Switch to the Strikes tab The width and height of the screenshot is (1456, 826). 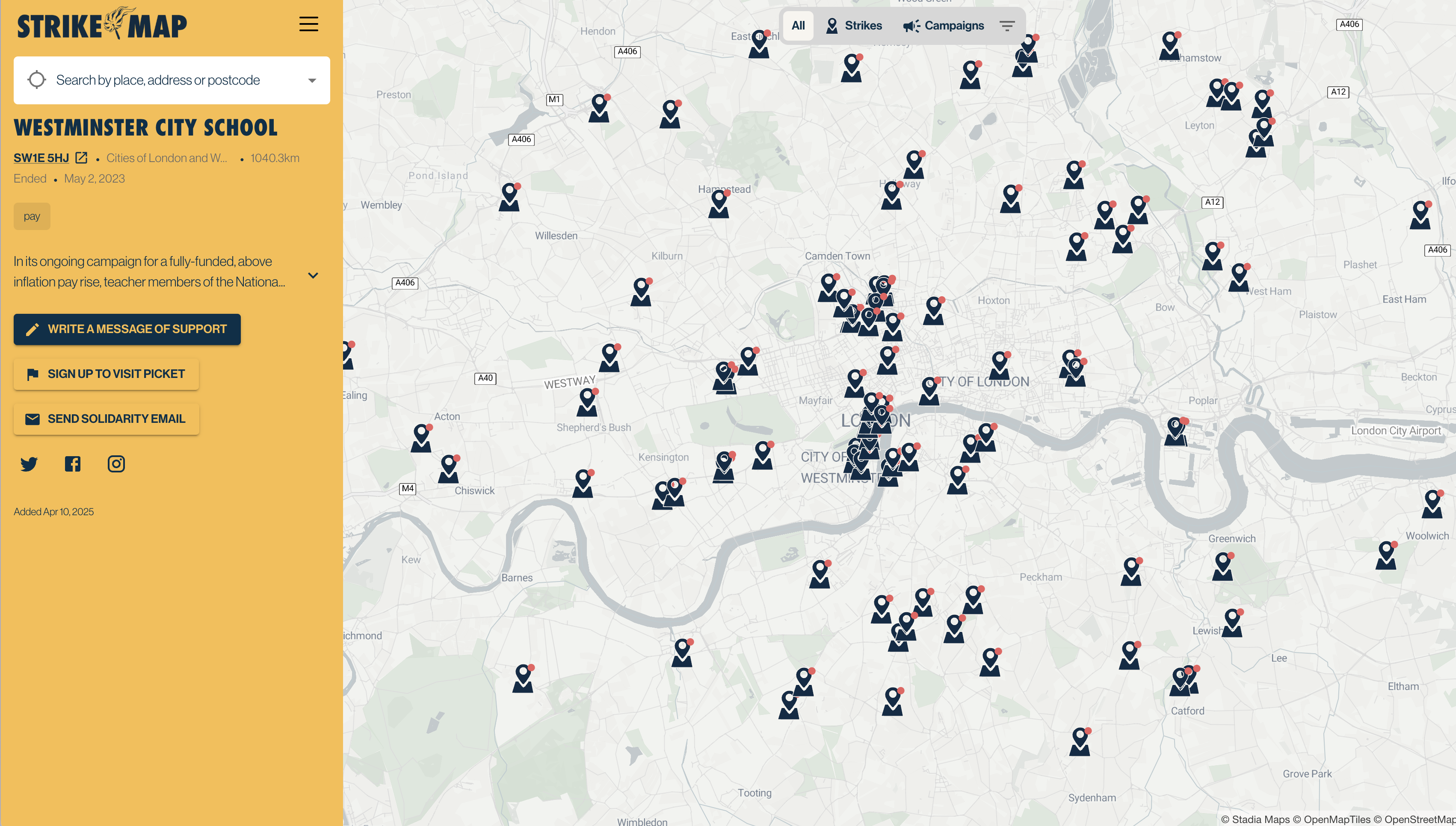pos(855,26)
